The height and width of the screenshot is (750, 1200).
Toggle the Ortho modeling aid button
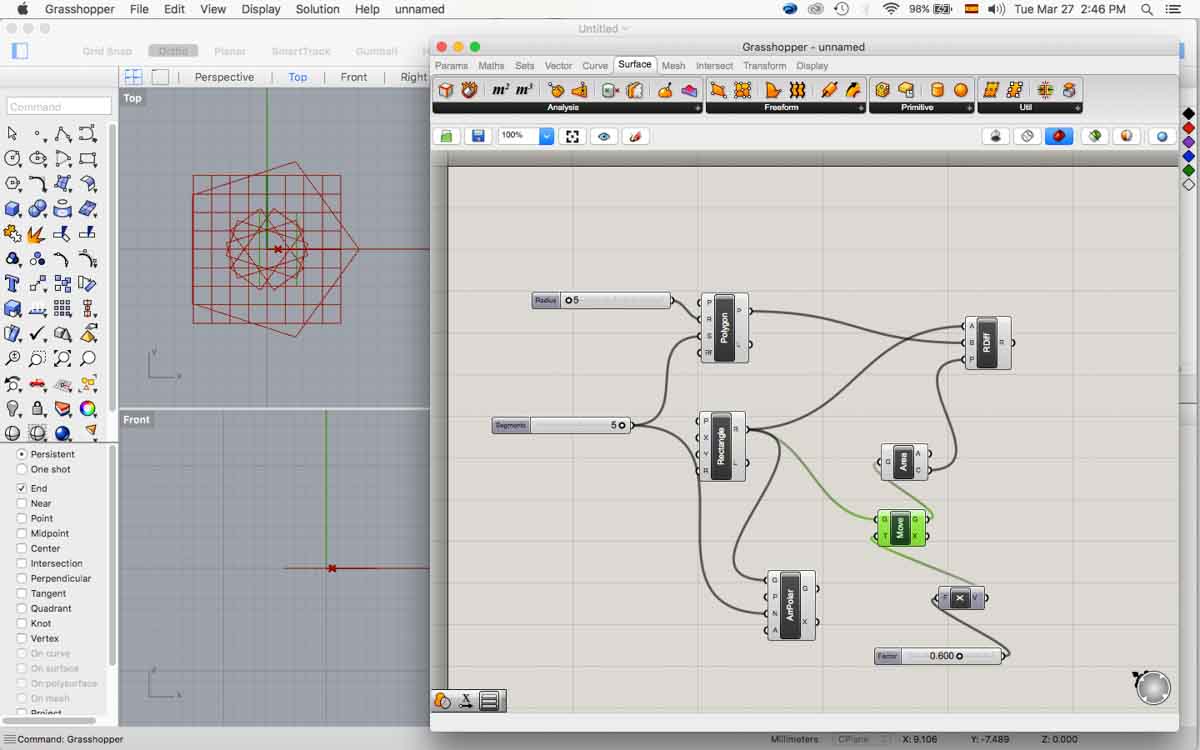point(173,51)
